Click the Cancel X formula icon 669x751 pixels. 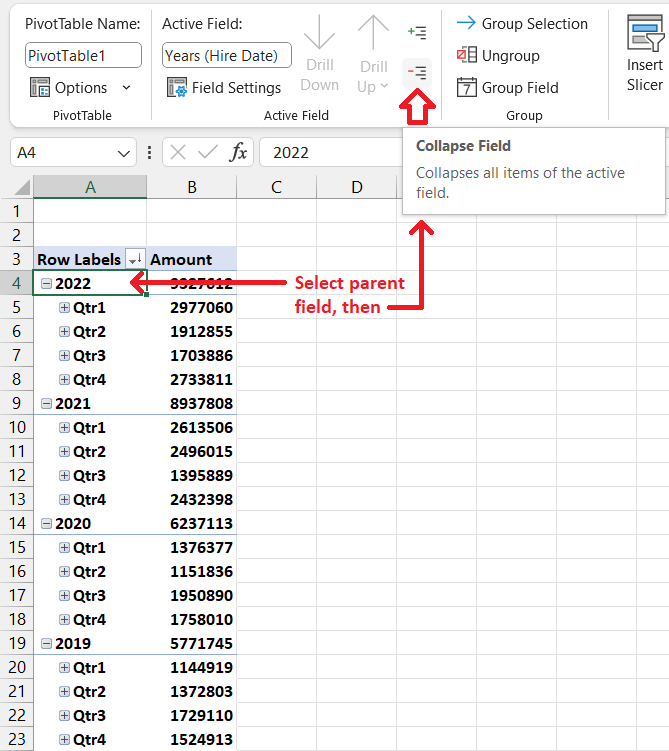178,153
